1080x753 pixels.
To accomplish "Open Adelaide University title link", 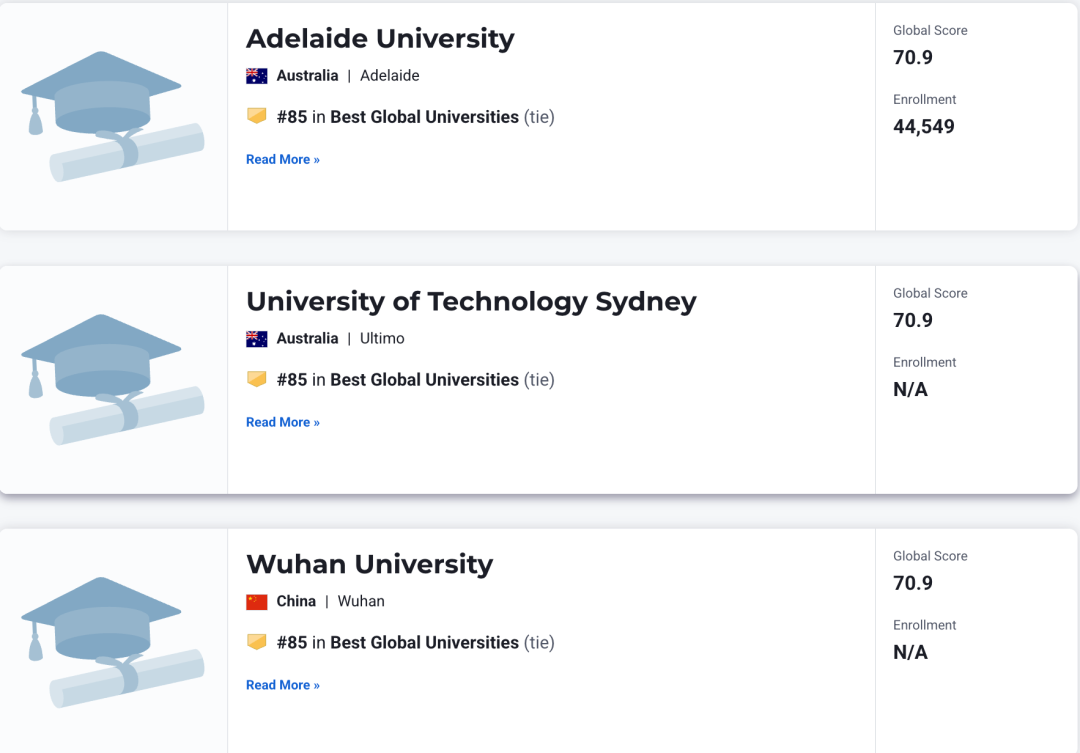I will click(x=380, y=39).
